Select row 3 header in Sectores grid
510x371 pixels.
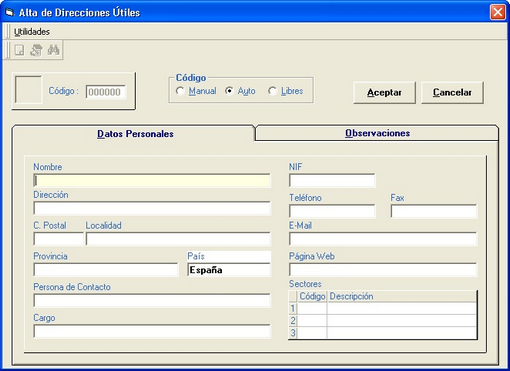(x=293, y=333)
